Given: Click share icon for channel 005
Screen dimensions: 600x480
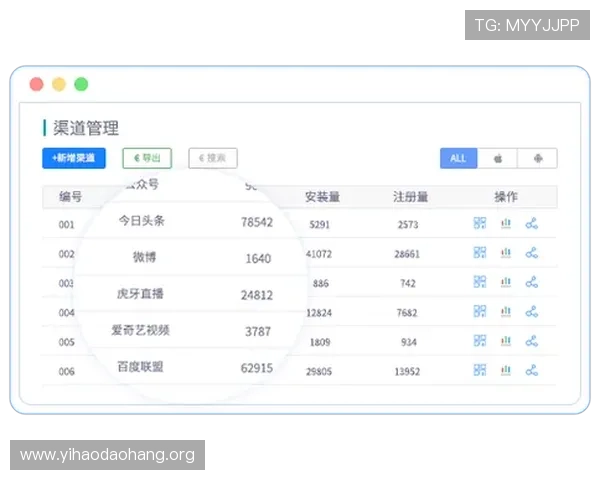Looking at the screenshot, I should 532,341.
